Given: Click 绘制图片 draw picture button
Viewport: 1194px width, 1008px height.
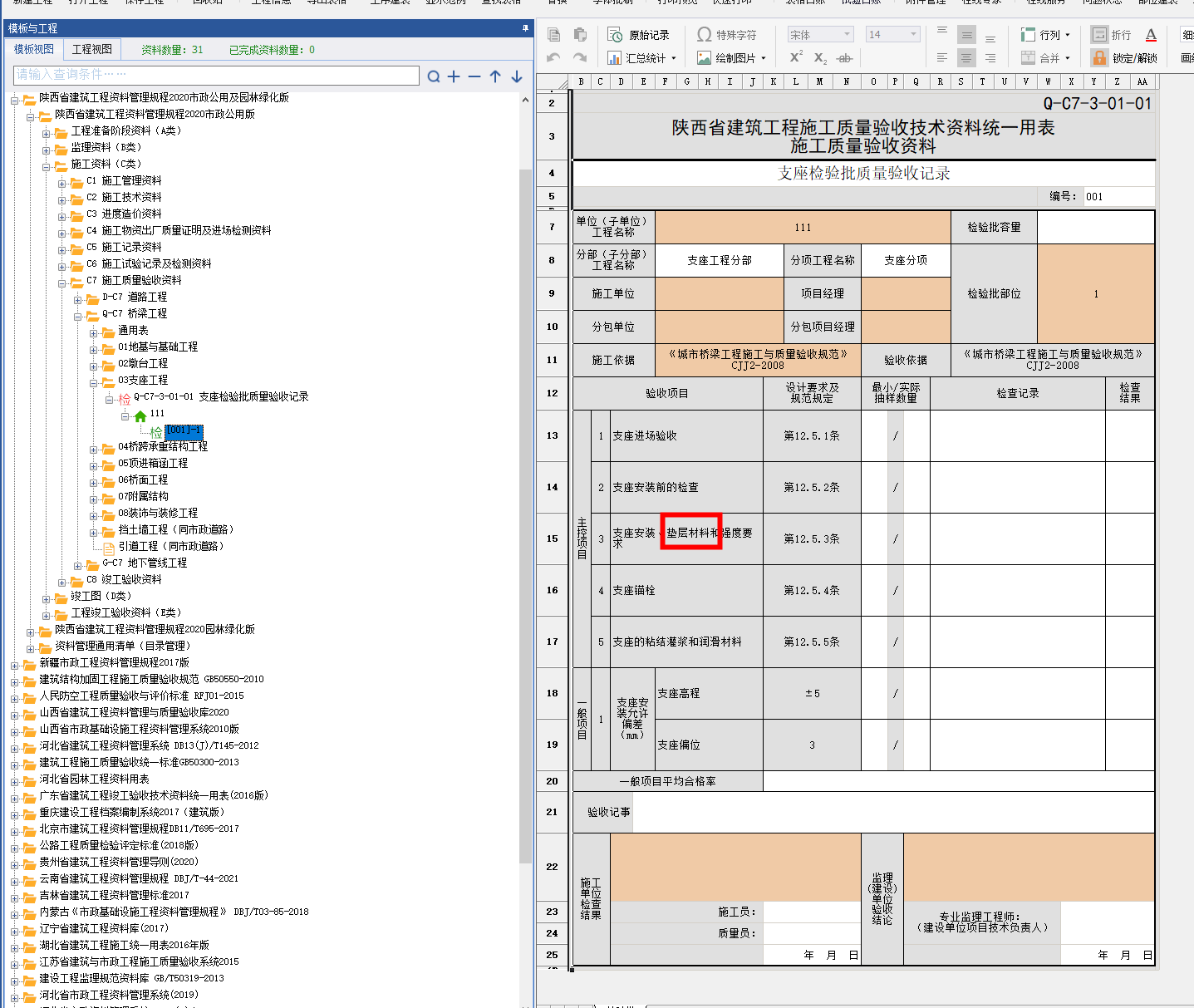Looking at the screenshot, I should coord(731,57).
